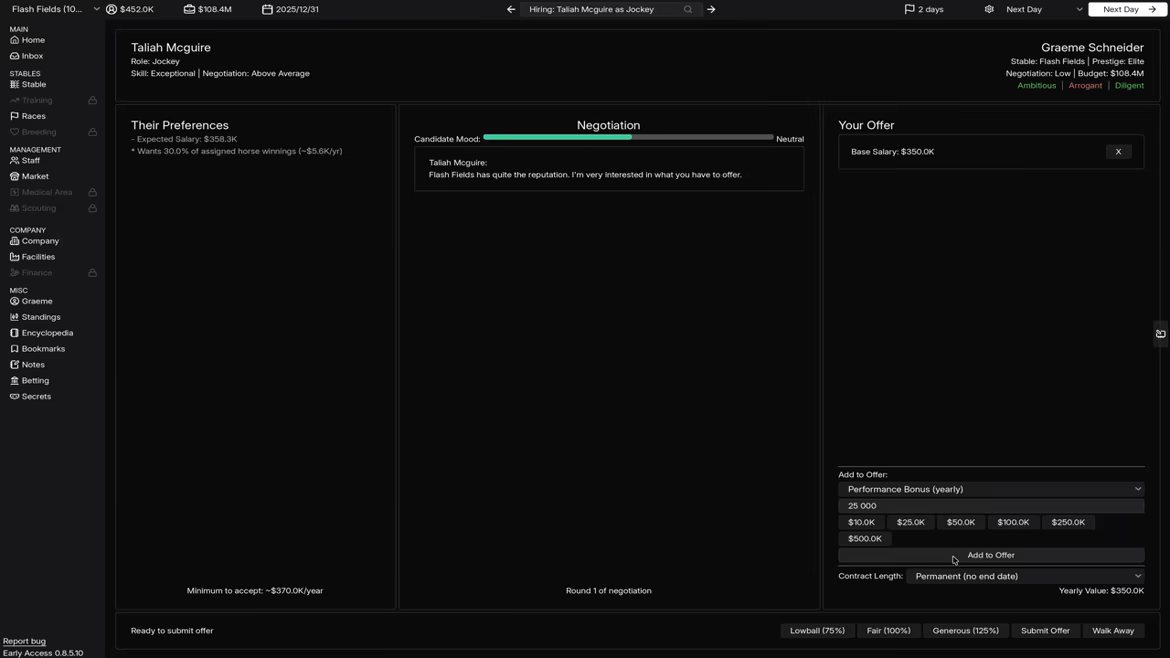
Task: Open the settings gear icon
Action: (989, 10)
